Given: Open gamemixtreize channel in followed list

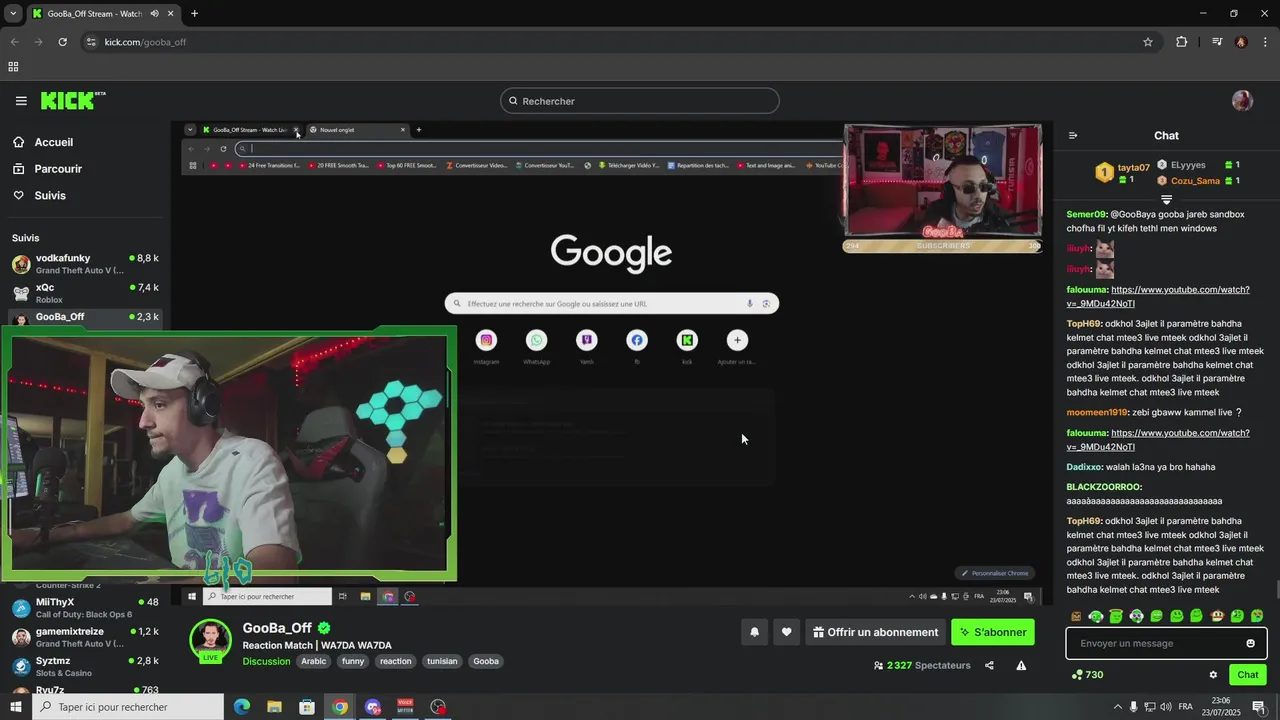Looking at the screenshot, I should pyautogui.click(x=85, y=637).
